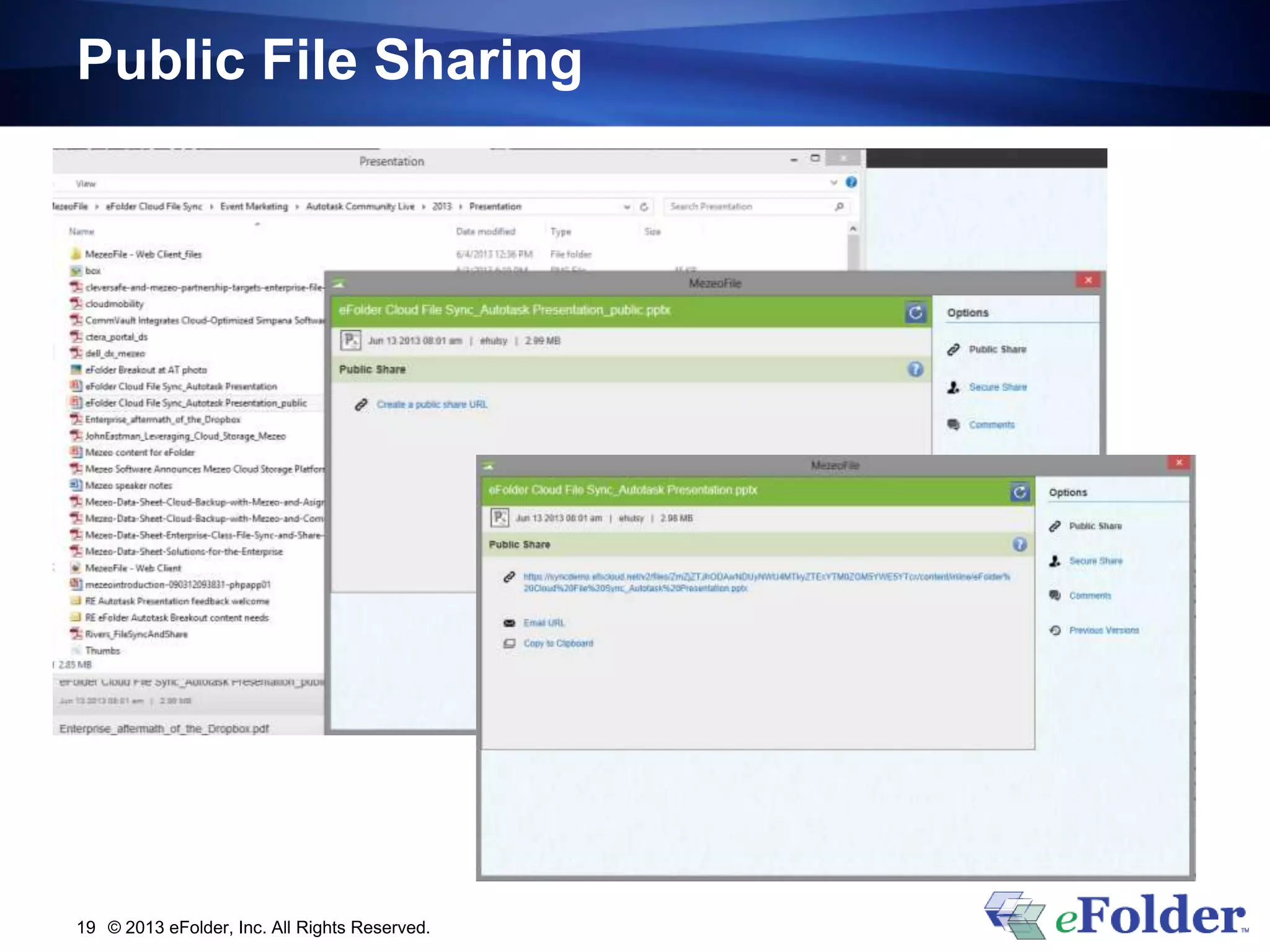Open Comments in the lower Options panel

pyautogui.click(x=1090, y=596)
